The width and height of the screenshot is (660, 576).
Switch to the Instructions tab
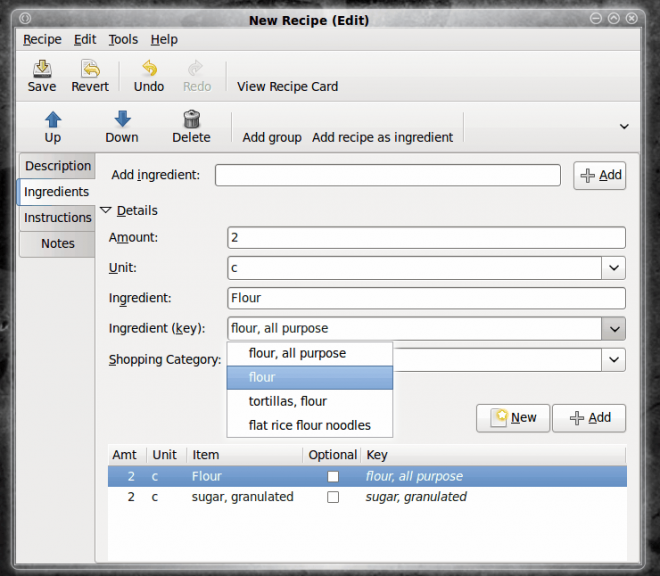[58, 218]
